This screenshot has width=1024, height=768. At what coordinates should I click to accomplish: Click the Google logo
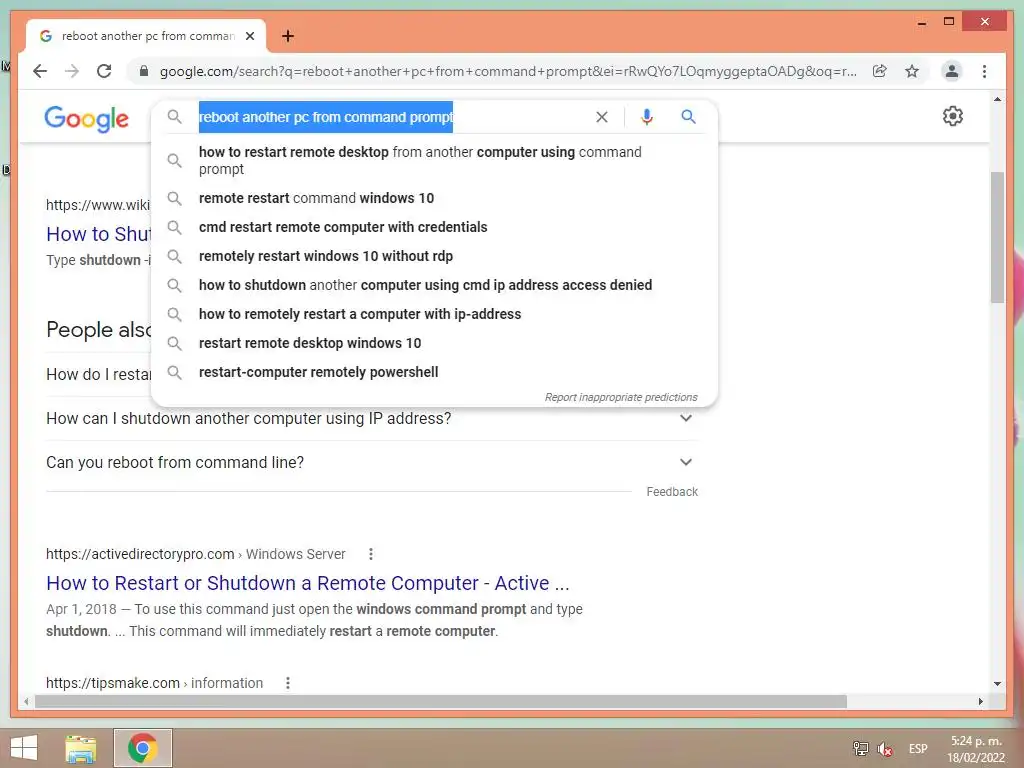click(86, 119)
